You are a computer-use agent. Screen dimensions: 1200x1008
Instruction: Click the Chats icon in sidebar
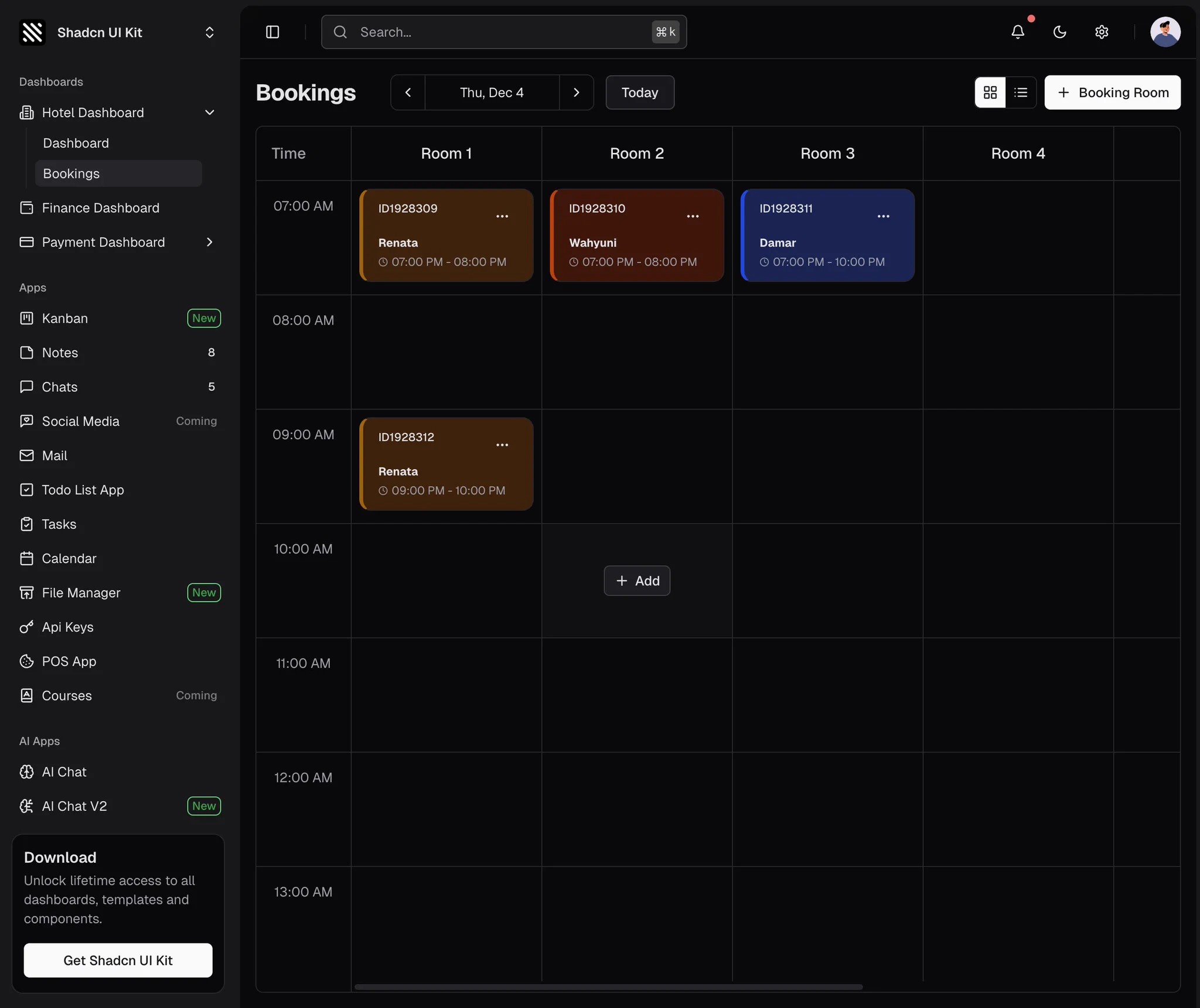pos(26,387)
